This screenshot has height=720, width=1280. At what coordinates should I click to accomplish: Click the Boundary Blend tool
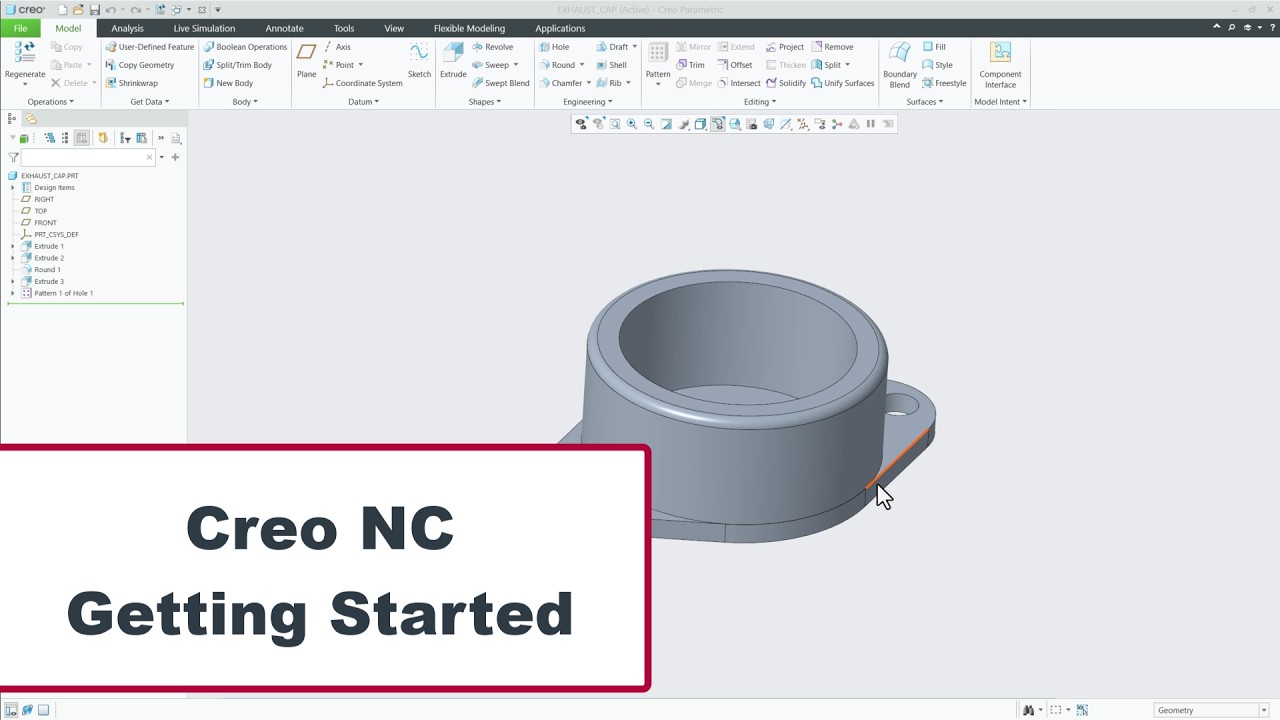coord(900,65)
